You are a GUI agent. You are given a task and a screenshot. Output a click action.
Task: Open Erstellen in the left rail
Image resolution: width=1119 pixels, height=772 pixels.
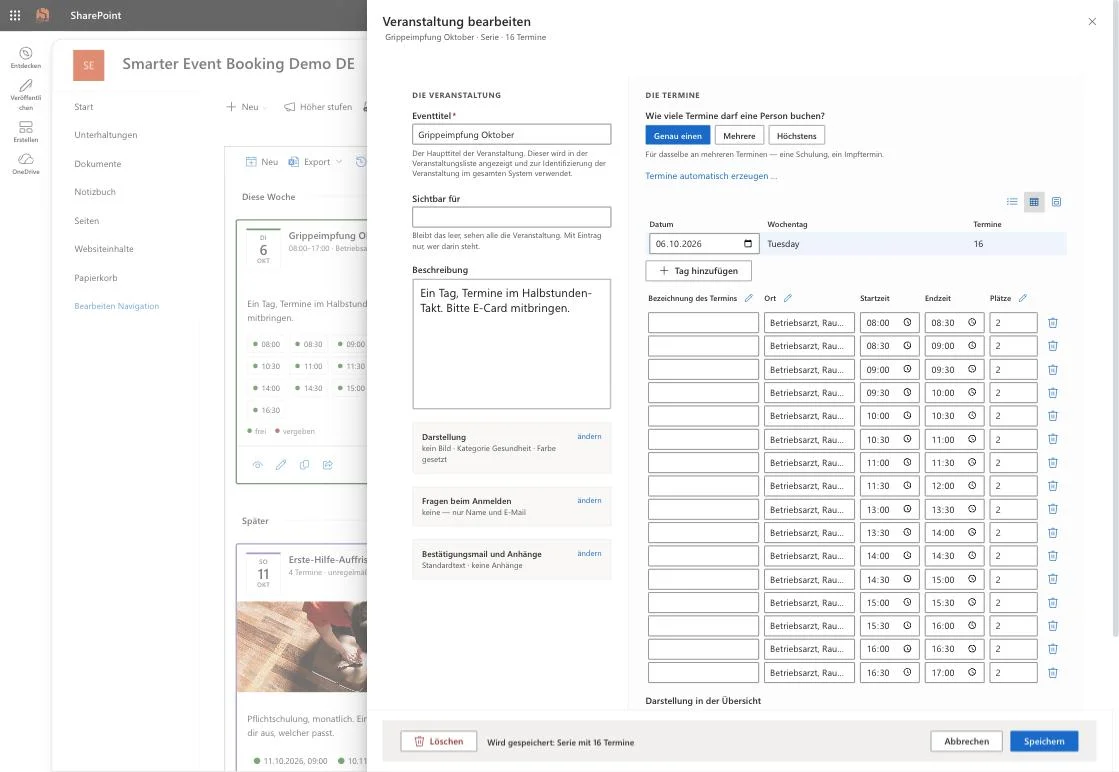(x=26, y=131)
